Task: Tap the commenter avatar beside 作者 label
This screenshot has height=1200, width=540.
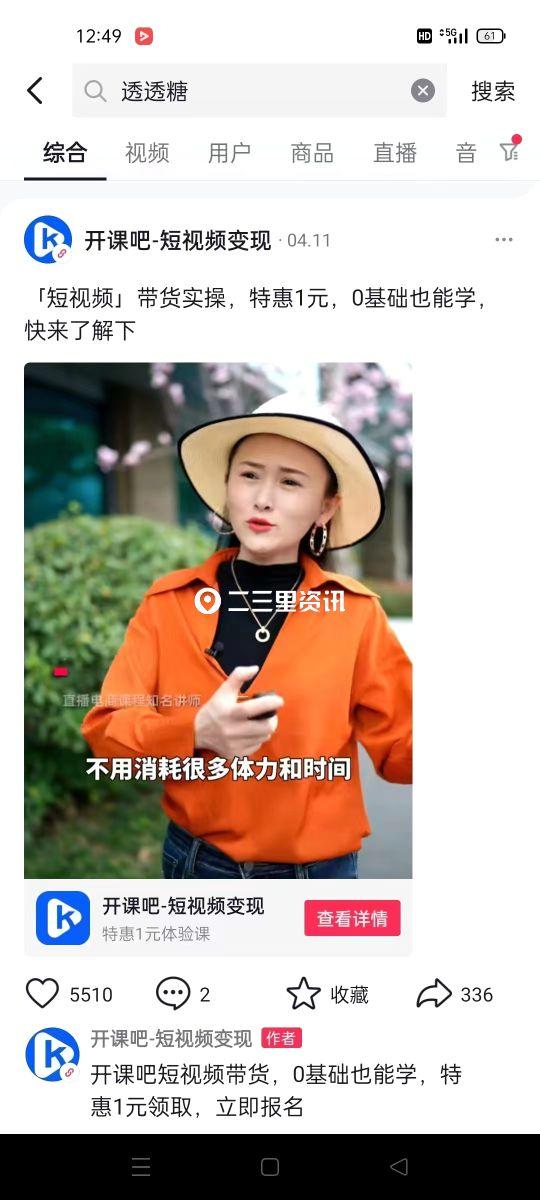Action: pos(52,1054)
